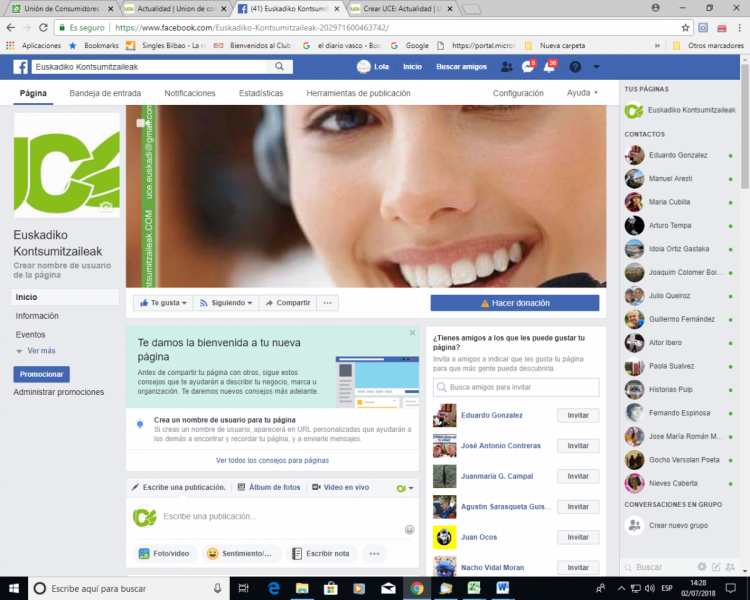Screen dimensions: 750x600
Task: Click Escribir nota button
Action: (x=321, y=554)
